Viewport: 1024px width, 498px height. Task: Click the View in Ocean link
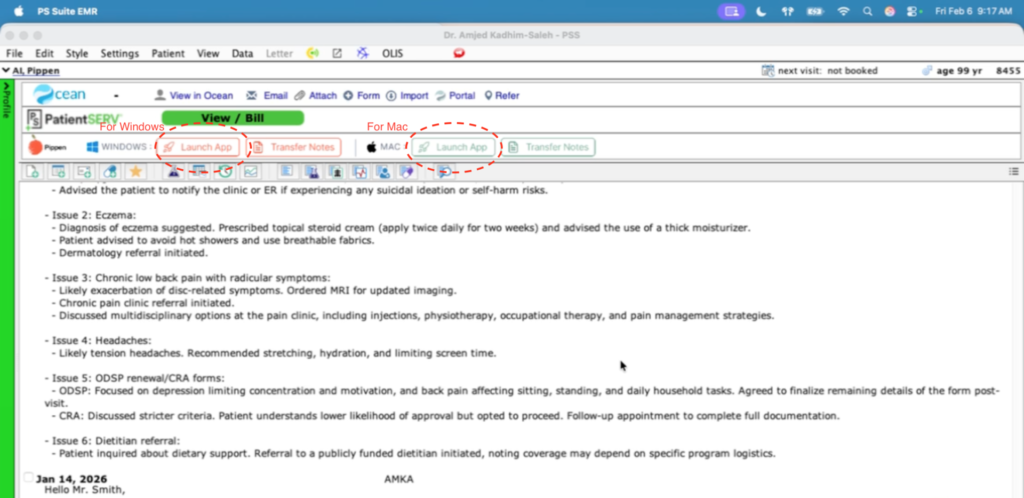(193, 96)
